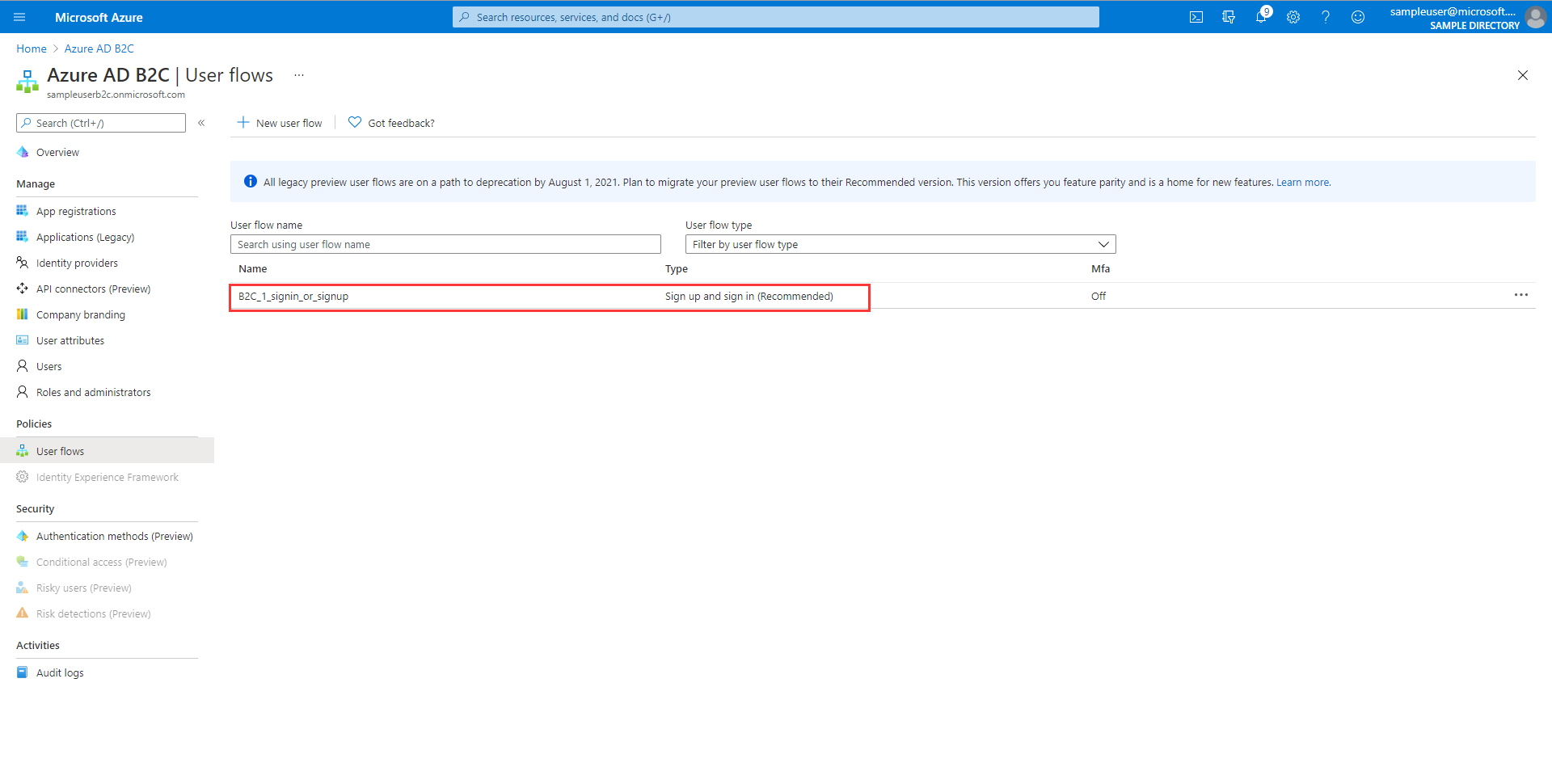Open Cloud Shell from the top bar
The height and width of the screenshot is (784, 1552).
coord(1196,17)
